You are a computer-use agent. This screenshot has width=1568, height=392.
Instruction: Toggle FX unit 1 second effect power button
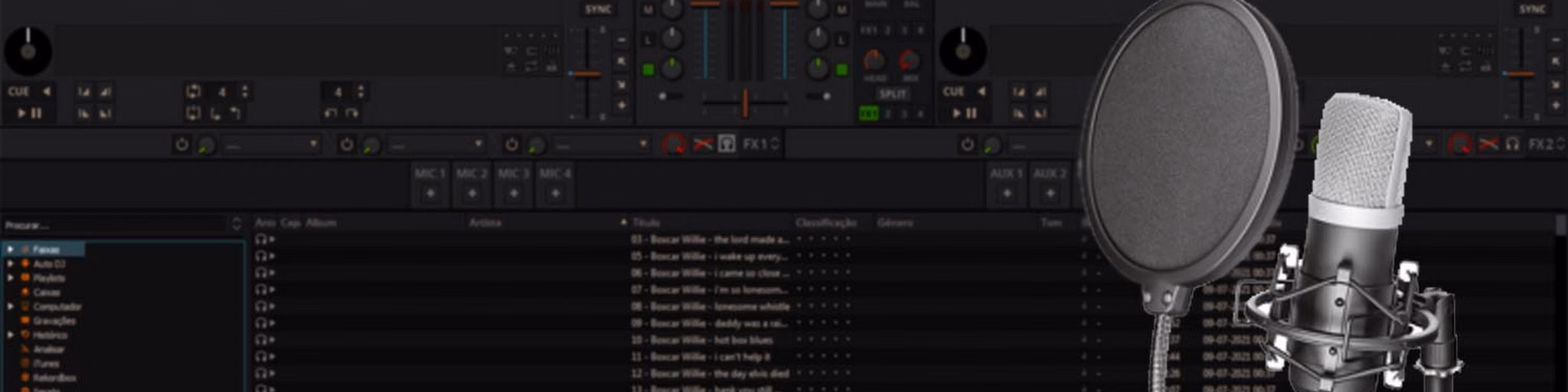coord(347,144)
